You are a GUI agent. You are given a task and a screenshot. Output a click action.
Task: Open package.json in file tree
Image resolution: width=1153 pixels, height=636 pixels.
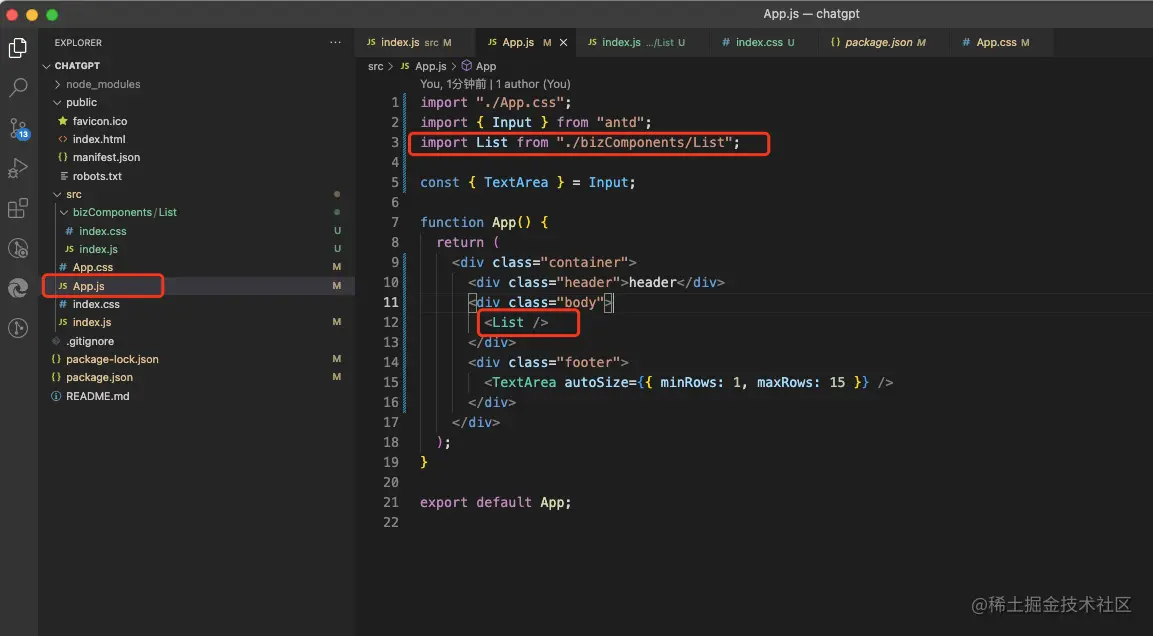[99, 378]
